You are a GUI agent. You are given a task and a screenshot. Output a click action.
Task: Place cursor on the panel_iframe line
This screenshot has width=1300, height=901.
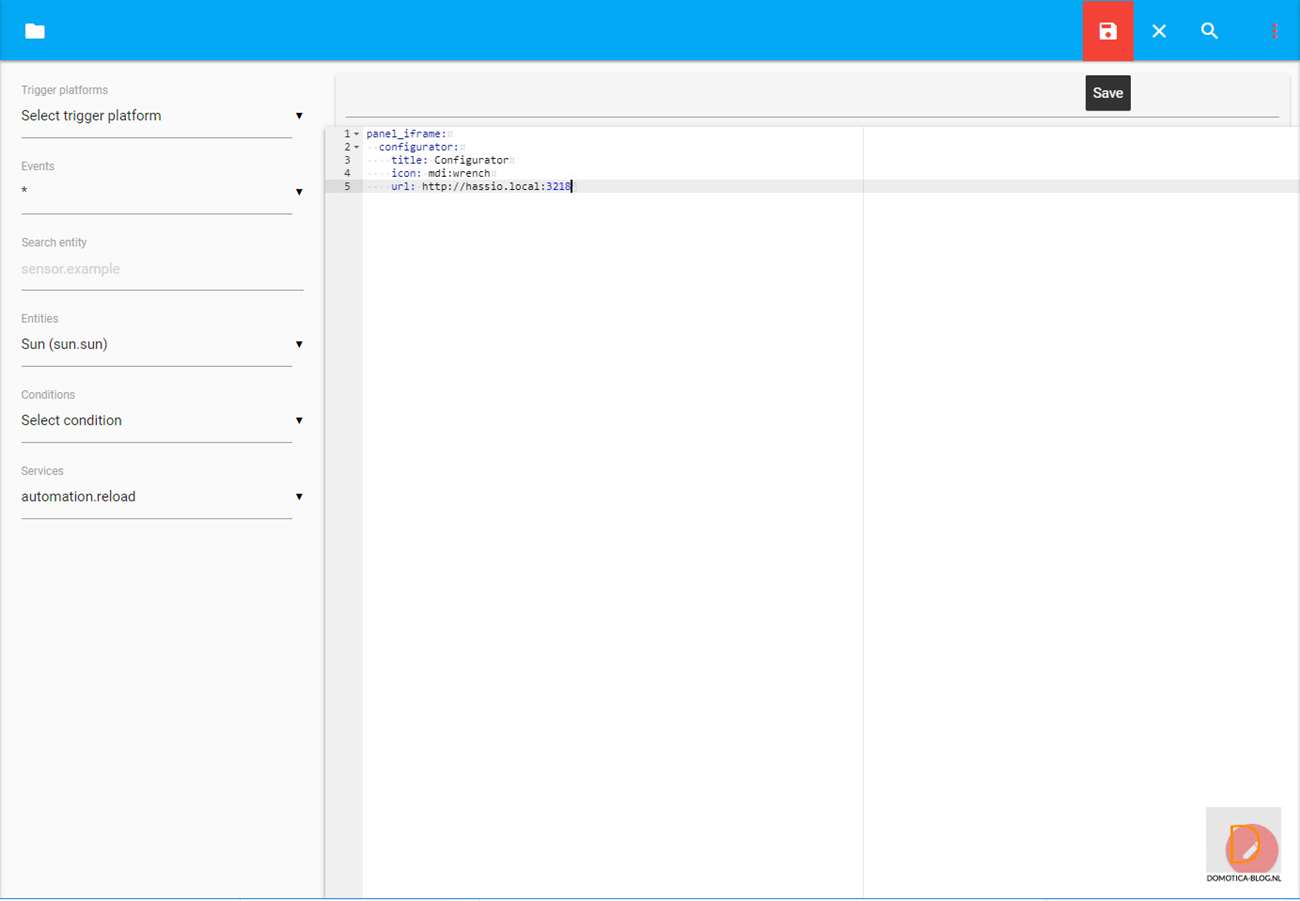coord(406,134)
